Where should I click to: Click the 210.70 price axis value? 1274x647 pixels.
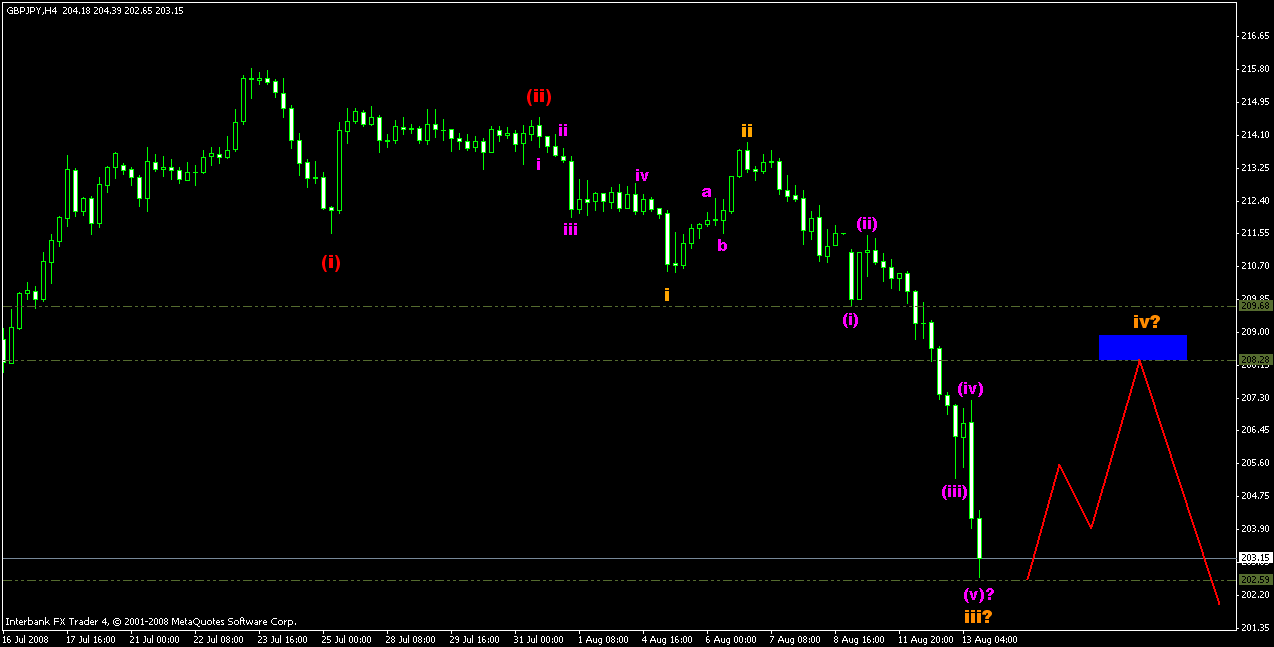click(1255, 266)
